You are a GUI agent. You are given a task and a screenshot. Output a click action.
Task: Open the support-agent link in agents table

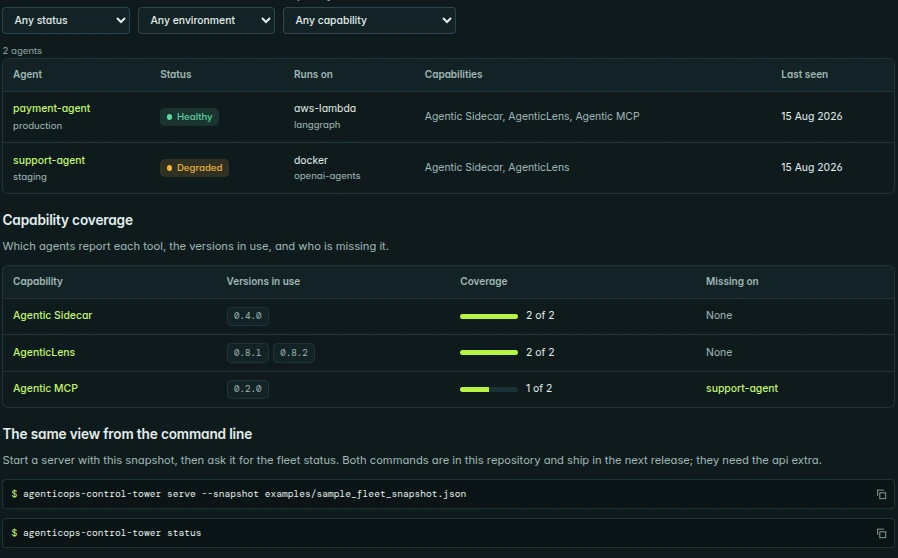49,160
